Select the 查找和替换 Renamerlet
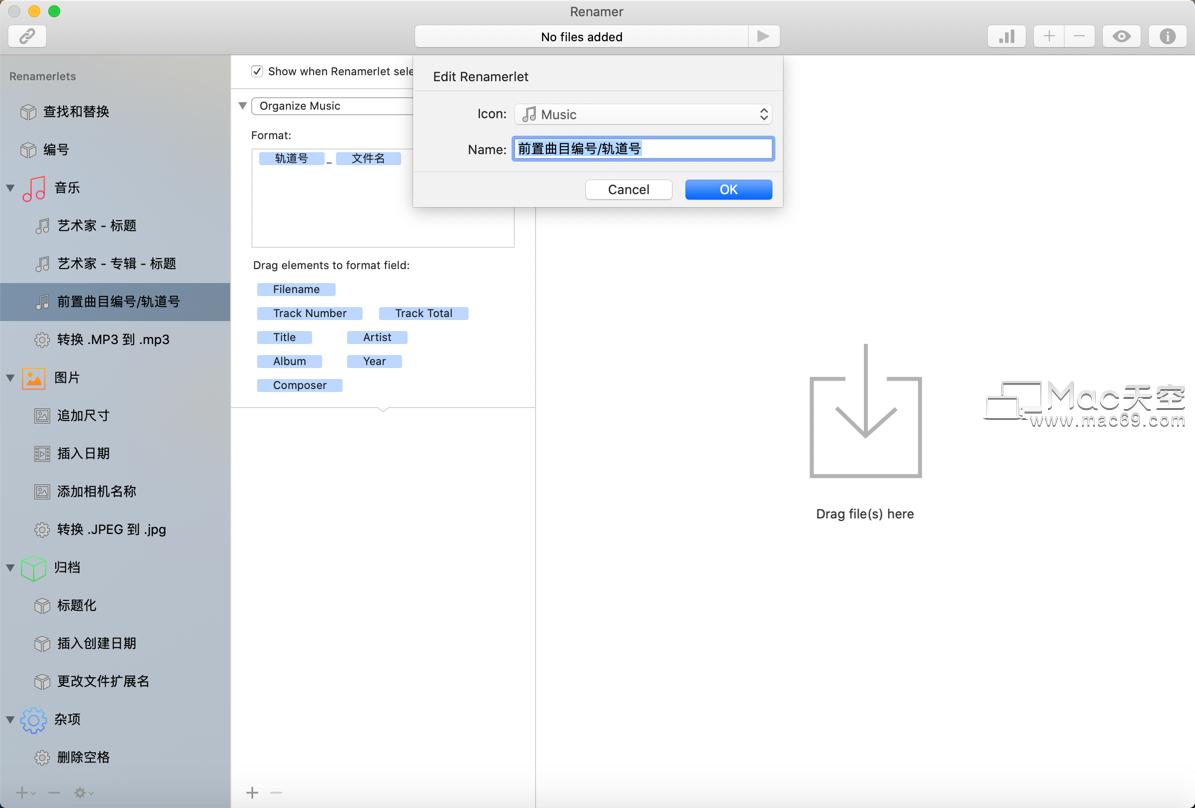This screenshot has height=808, width=1195. tap(77, 112)
